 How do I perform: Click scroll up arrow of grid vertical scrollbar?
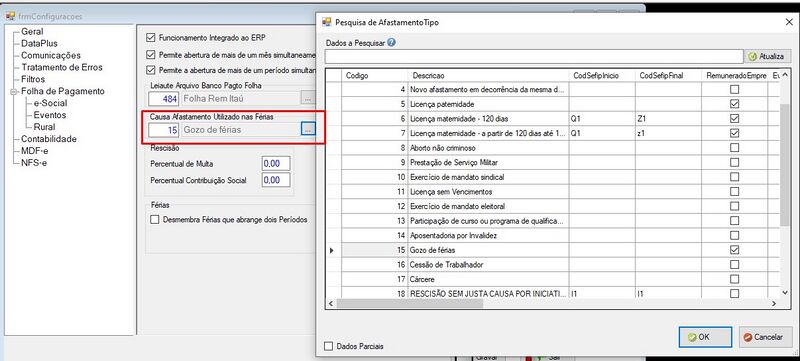tap(785, 74)
